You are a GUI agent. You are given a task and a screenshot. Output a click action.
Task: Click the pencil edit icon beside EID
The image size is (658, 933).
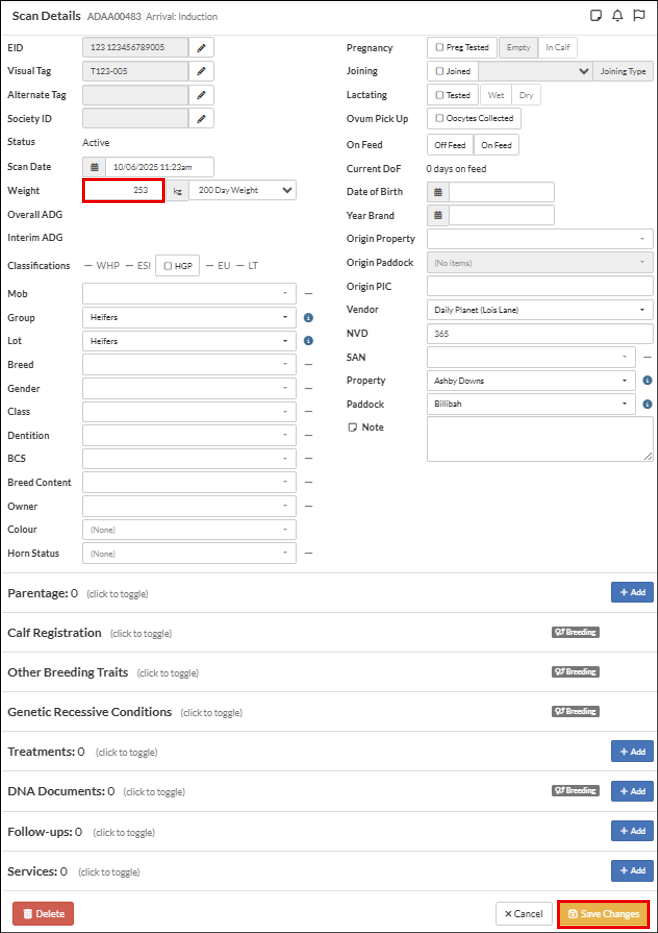click(x=201, y=47)
